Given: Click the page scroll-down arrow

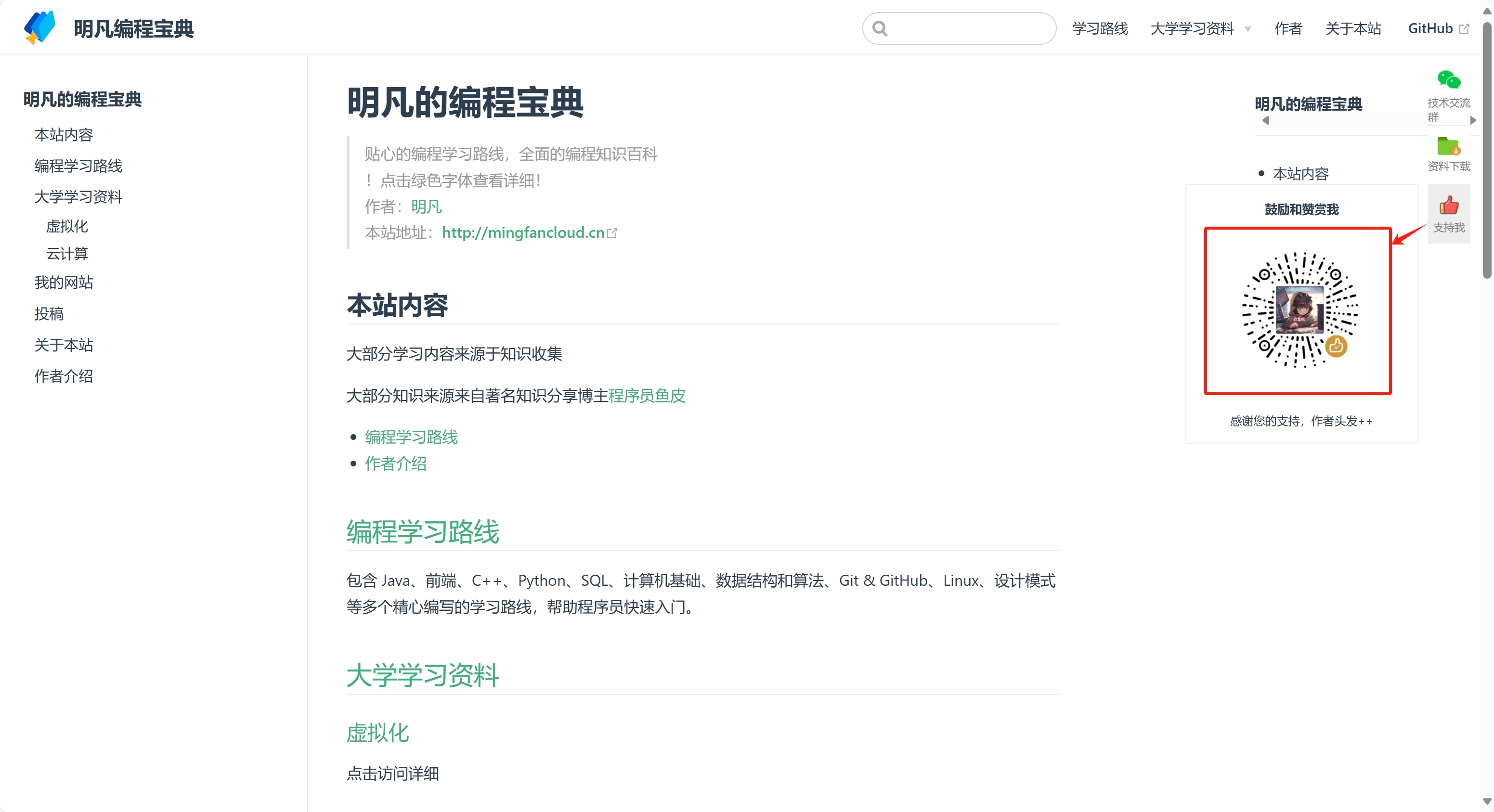Looking at the screenshot, I should click(x=1486, y=801).
